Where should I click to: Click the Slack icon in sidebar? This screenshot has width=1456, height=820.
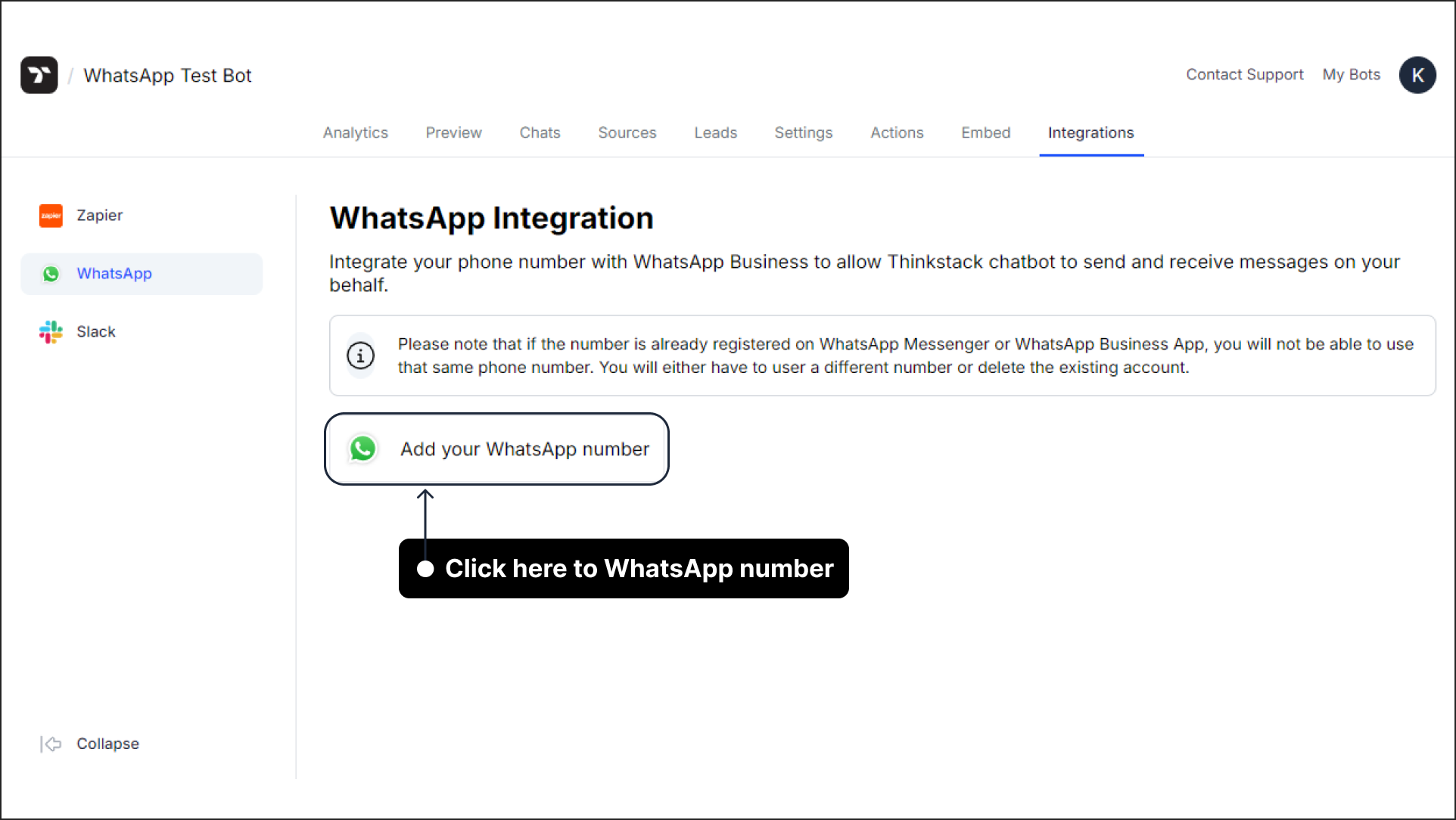click(x=52, y=331)
